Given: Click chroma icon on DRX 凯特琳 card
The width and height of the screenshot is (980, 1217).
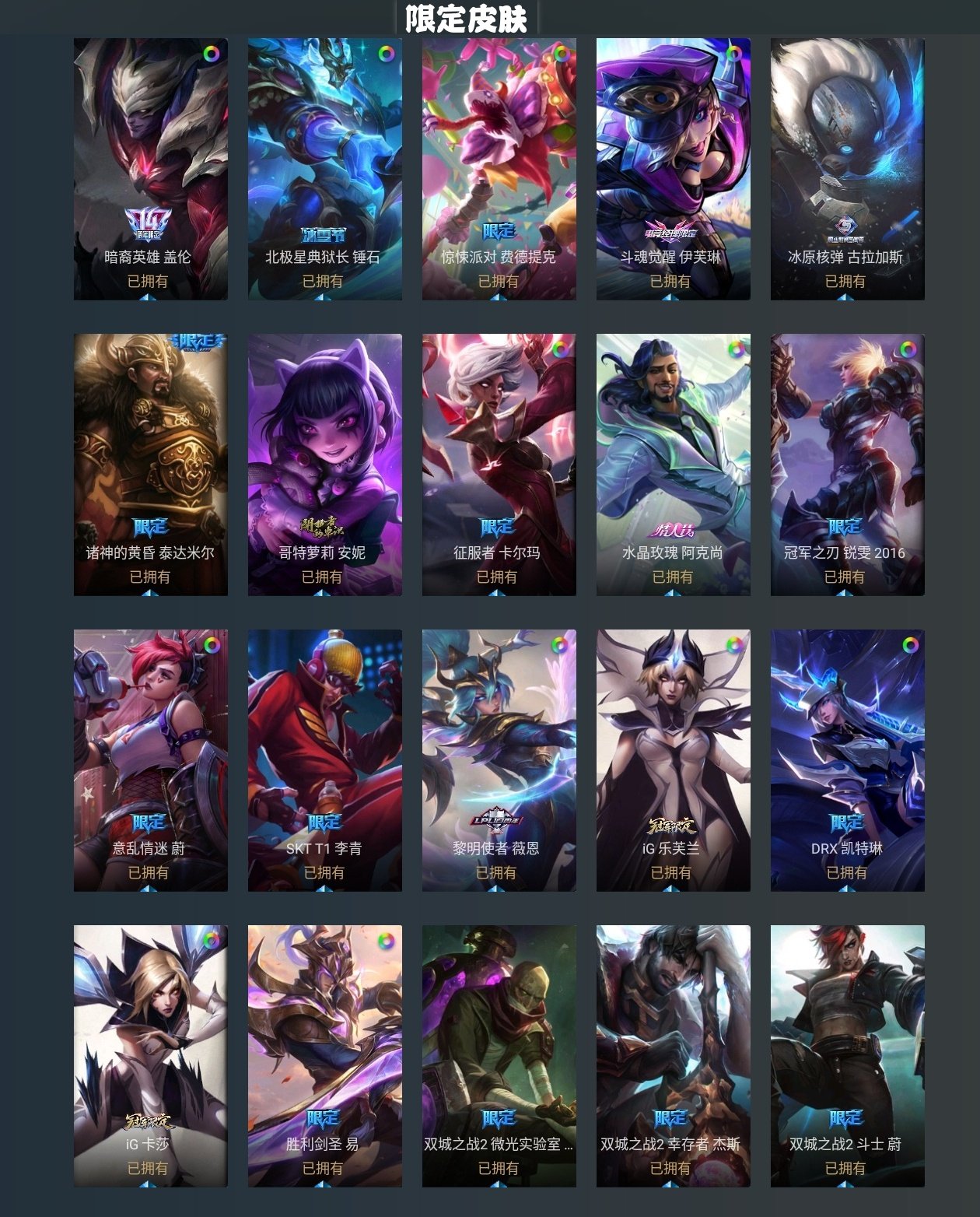Looking at the screenshot, I should 910,645.
